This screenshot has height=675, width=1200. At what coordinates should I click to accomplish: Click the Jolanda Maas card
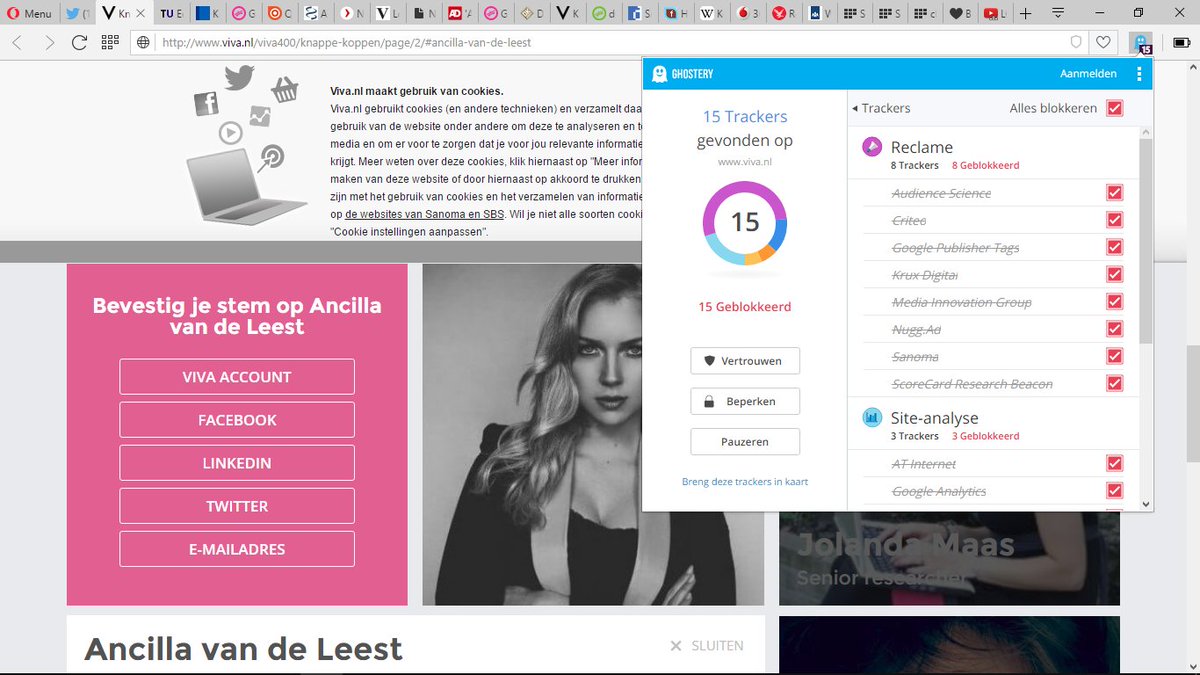pyautogui.click(x=949, y=558)
